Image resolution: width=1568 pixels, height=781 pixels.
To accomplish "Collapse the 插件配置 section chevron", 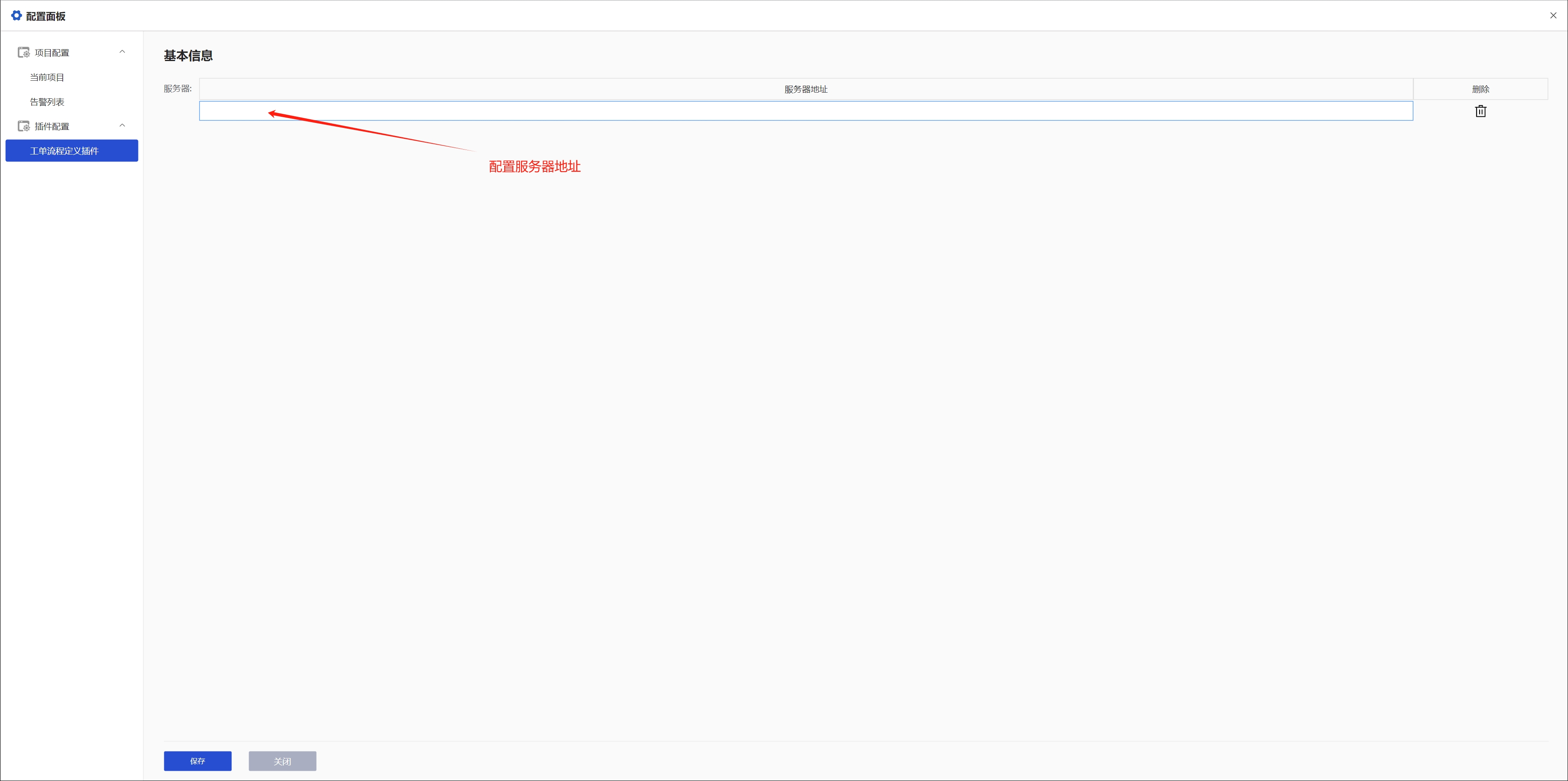I will (x=122, y=125).
